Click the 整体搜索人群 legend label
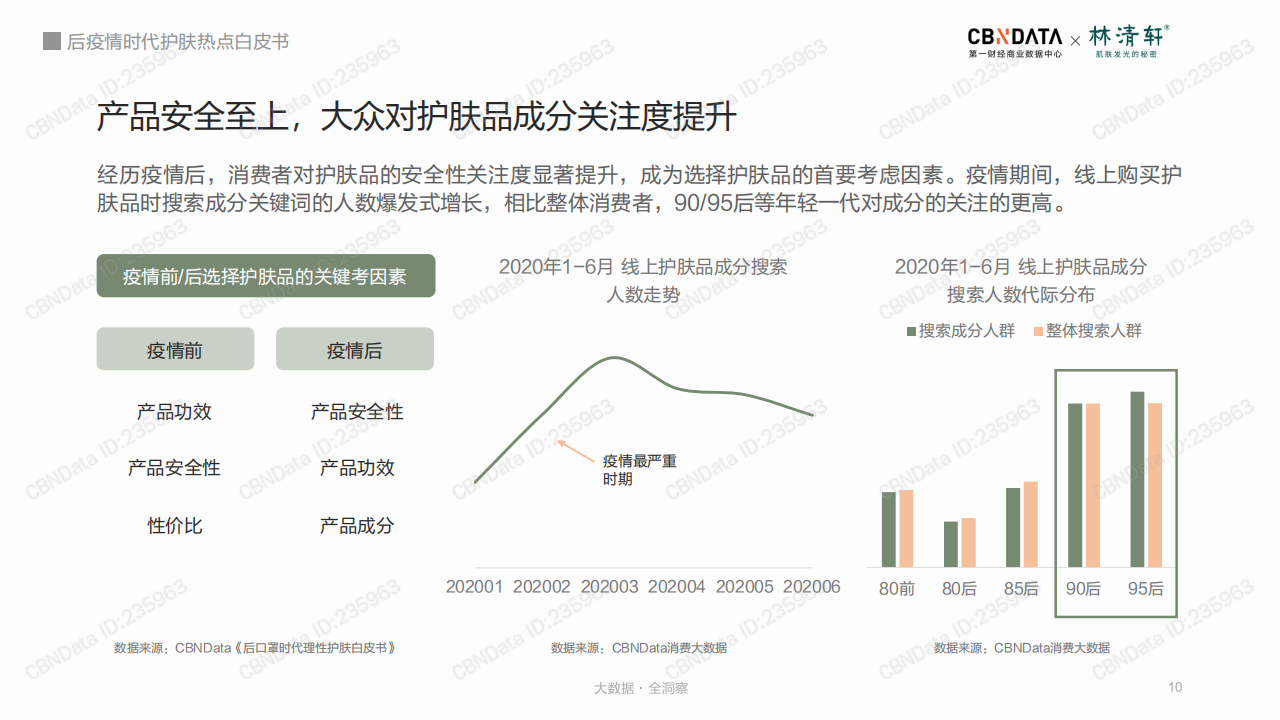Image resolution: width=1280 pixels, height=720 pixels. click(1094, 331)
